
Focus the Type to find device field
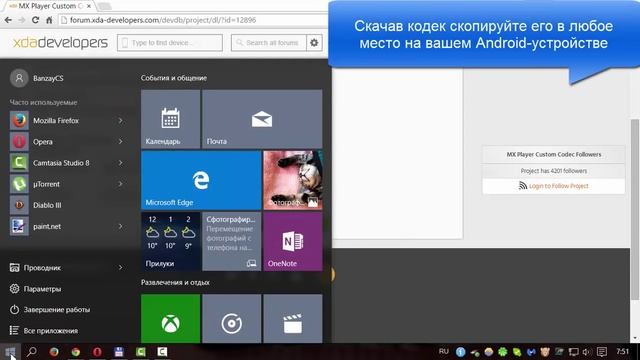pyautogui.click(x=170, y=42)
